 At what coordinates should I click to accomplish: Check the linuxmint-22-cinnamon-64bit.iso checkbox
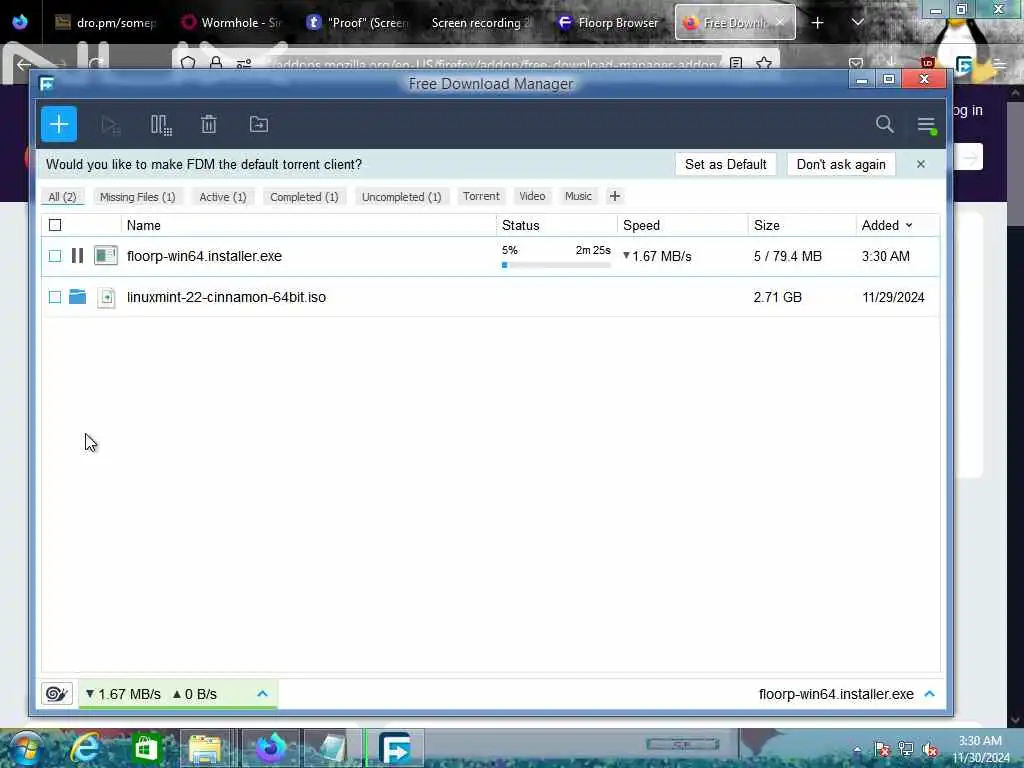(55, 297)
